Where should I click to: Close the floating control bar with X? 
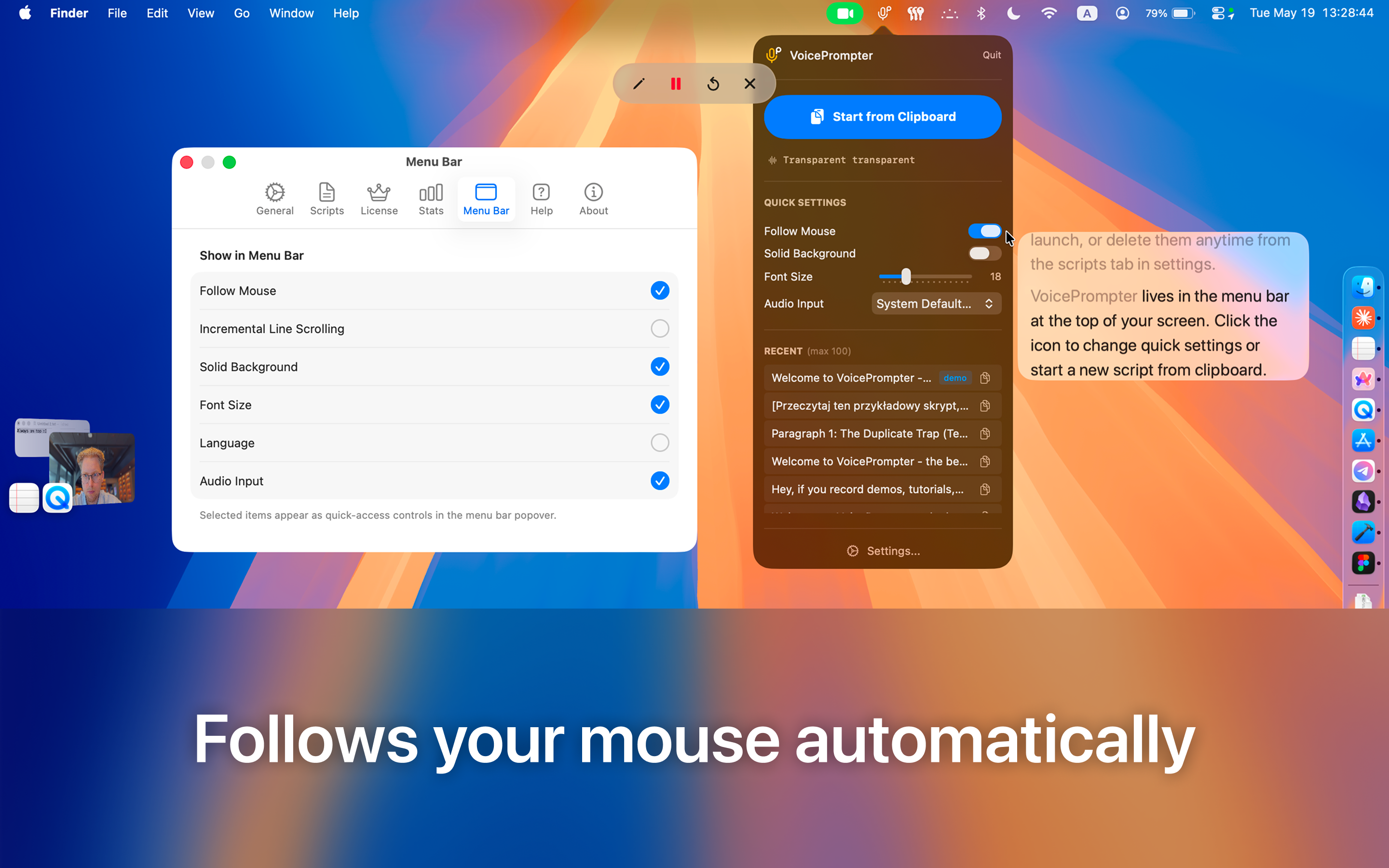tap(749, 84)
